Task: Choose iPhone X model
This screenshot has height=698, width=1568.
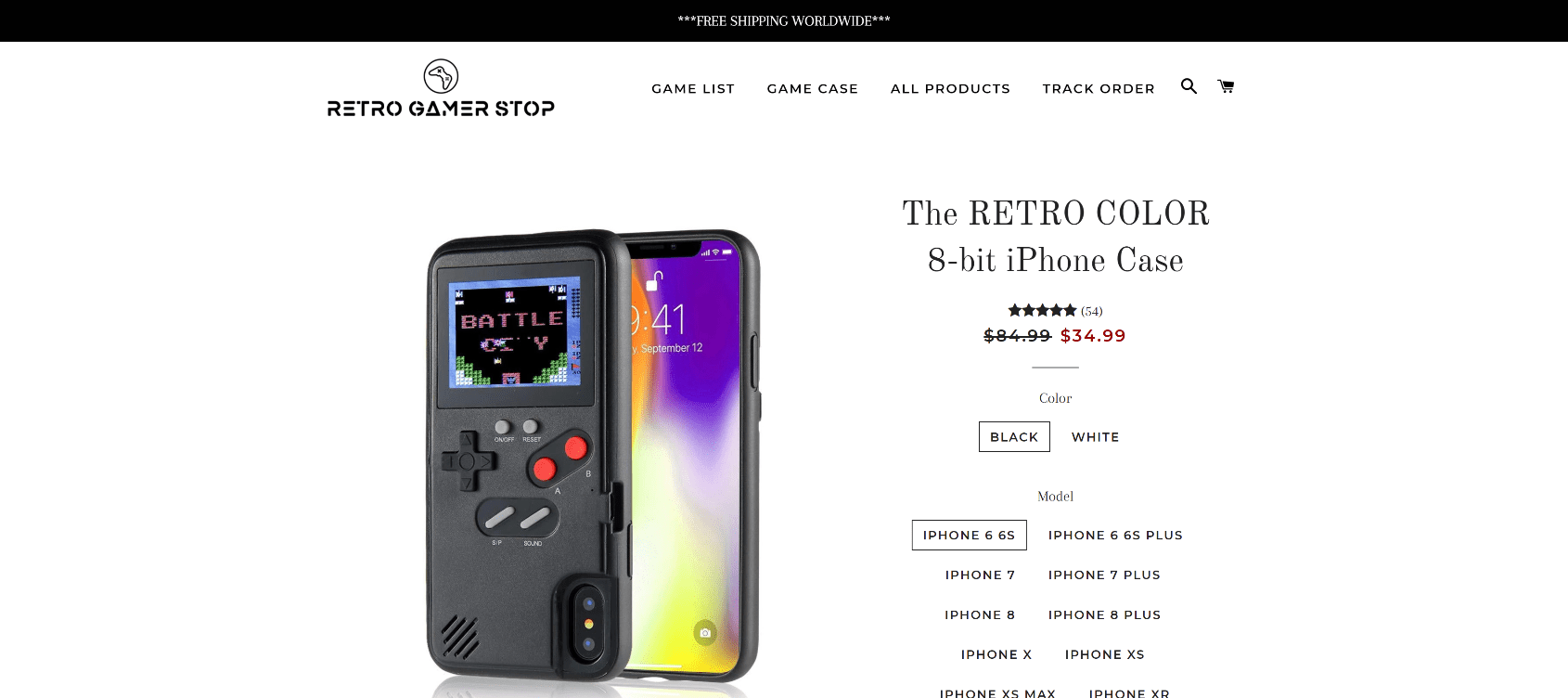Action: [x=996, y=655]
